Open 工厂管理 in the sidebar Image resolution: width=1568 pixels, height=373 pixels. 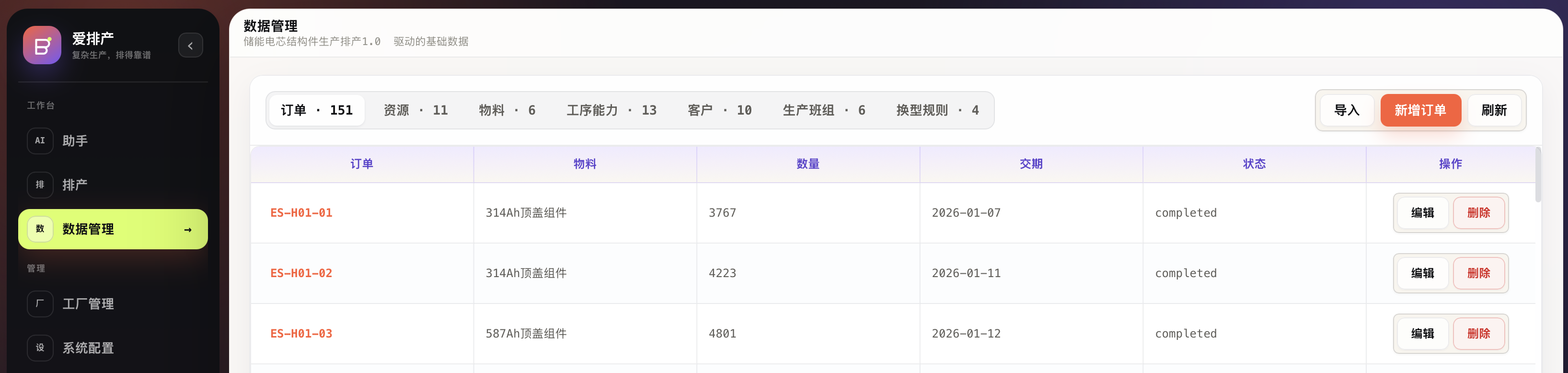click(x=113, y=303)
